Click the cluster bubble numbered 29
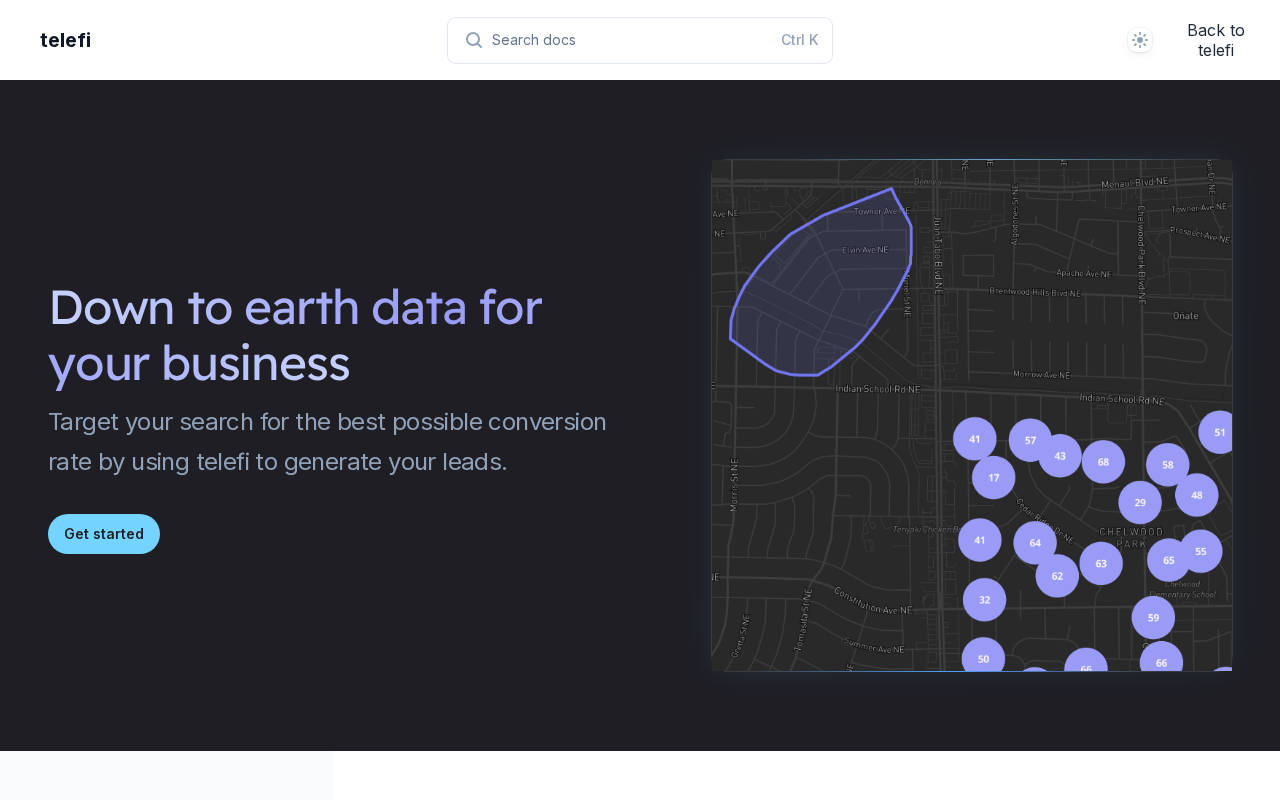The image size is (1280, 800). point(1140,502)
